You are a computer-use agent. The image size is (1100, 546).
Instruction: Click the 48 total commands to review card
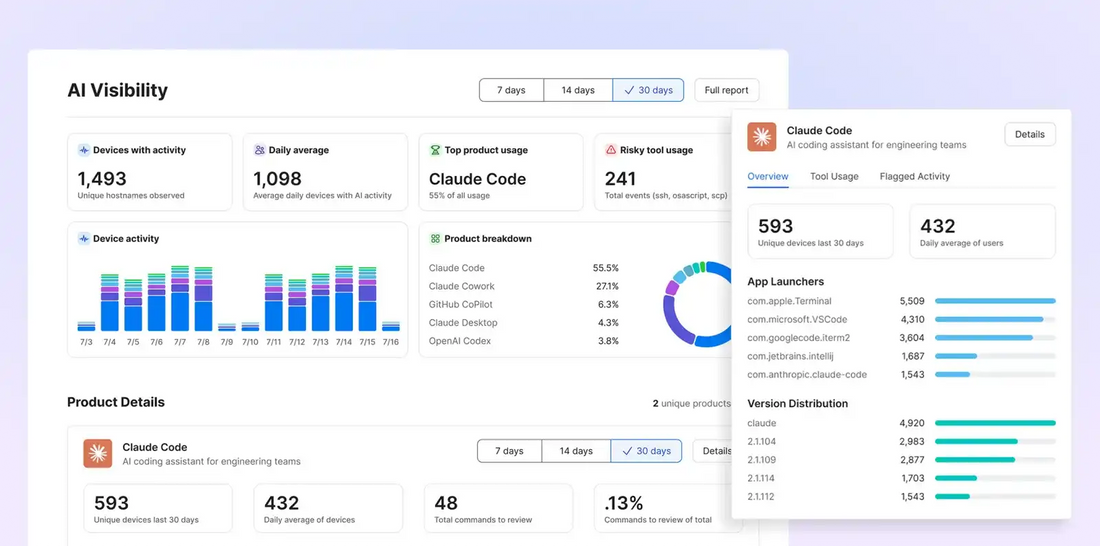(x=498, y=508)
